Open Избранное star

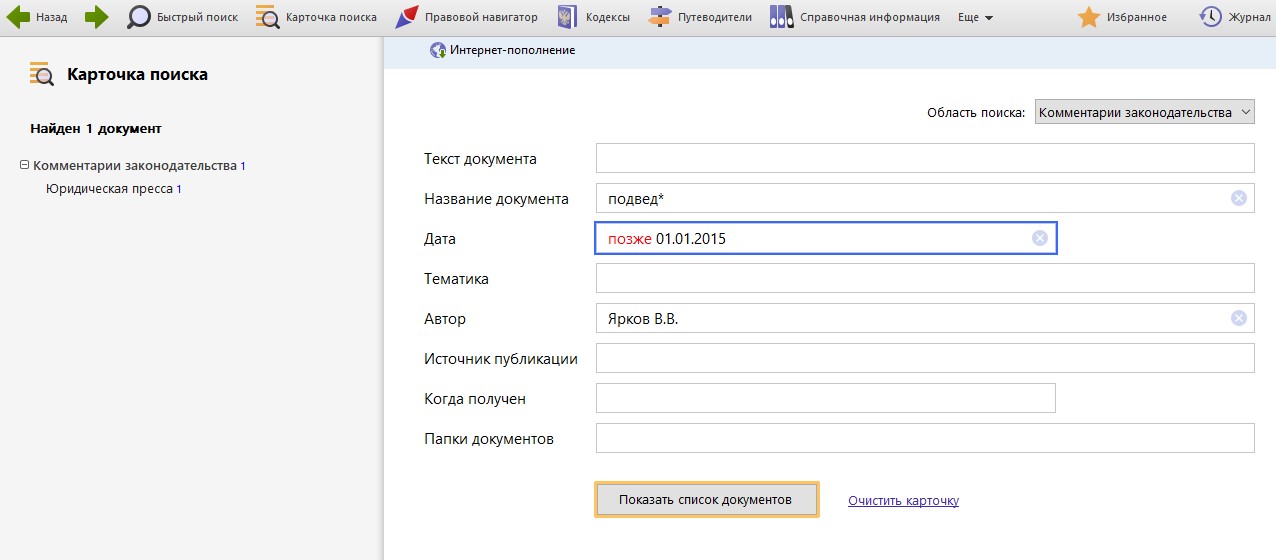(1122, 17)
